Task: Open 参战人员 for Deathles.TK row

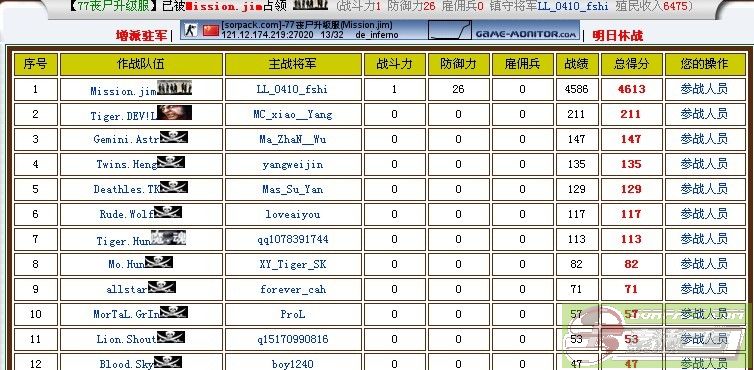Action: tap(704, 189)
